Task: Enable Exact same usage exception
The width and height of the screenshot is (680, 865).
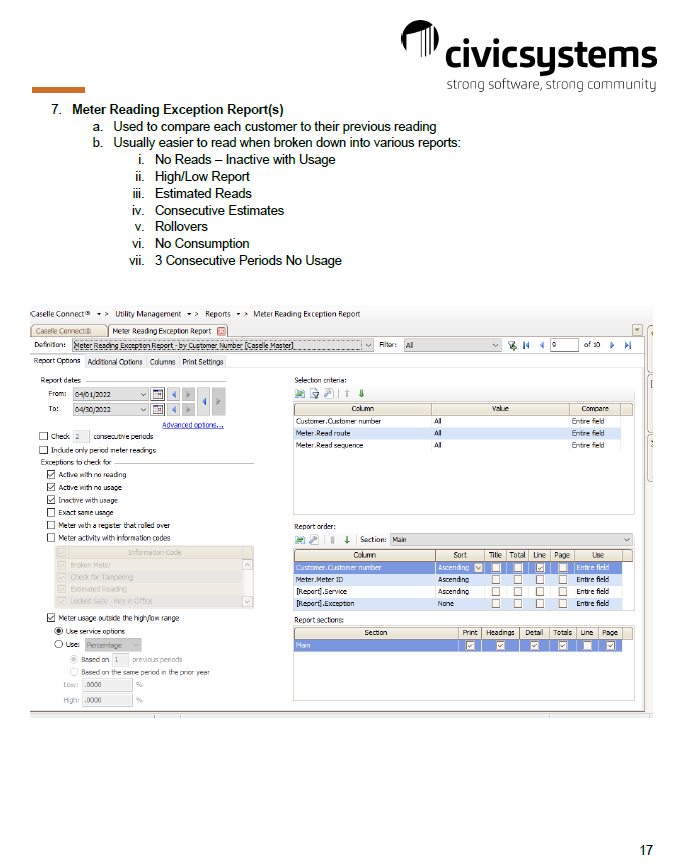Action: pos(51,512)
